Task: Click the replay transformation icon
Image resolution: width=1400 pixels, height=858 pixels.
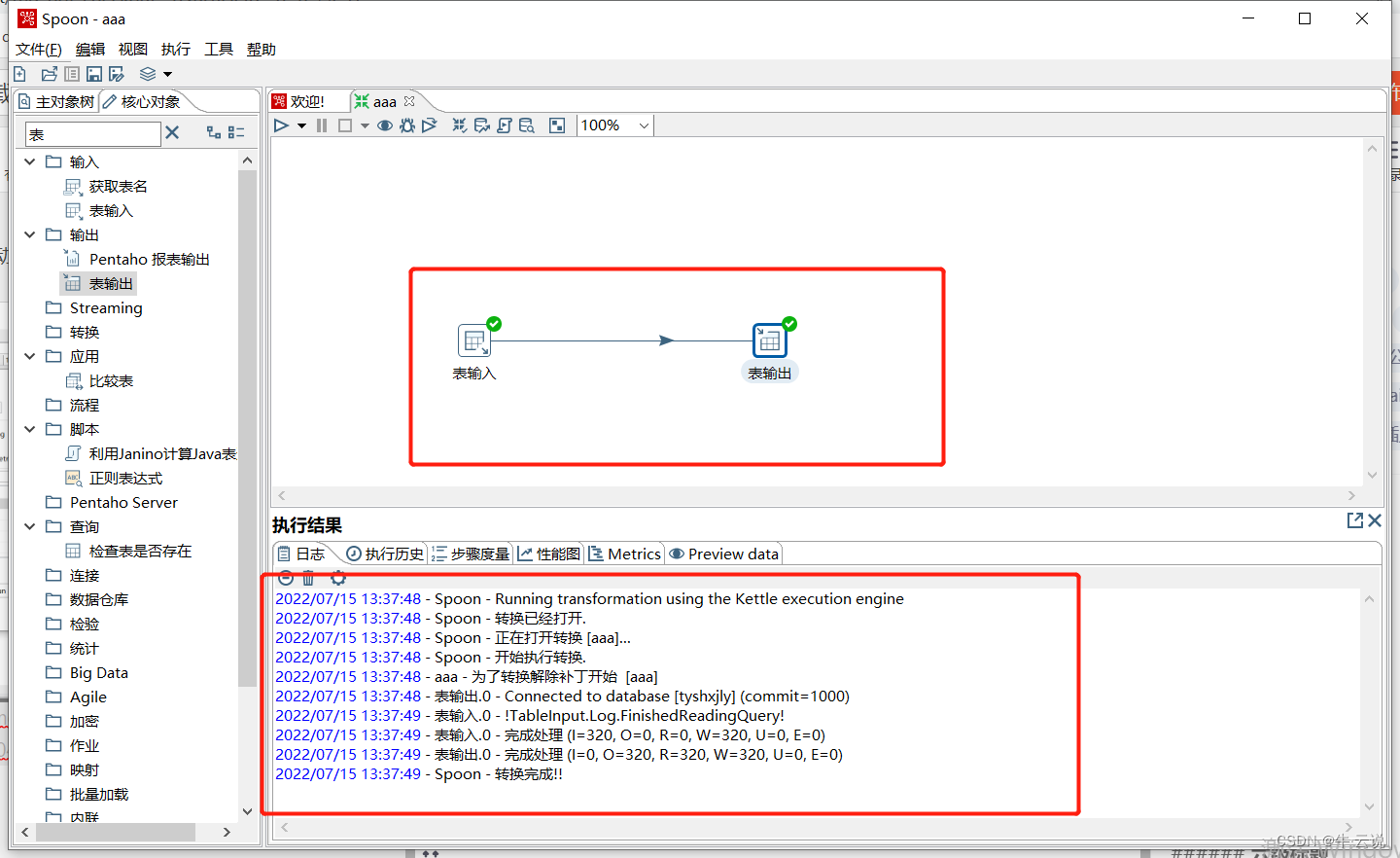Action: click(x=429, y=125)
